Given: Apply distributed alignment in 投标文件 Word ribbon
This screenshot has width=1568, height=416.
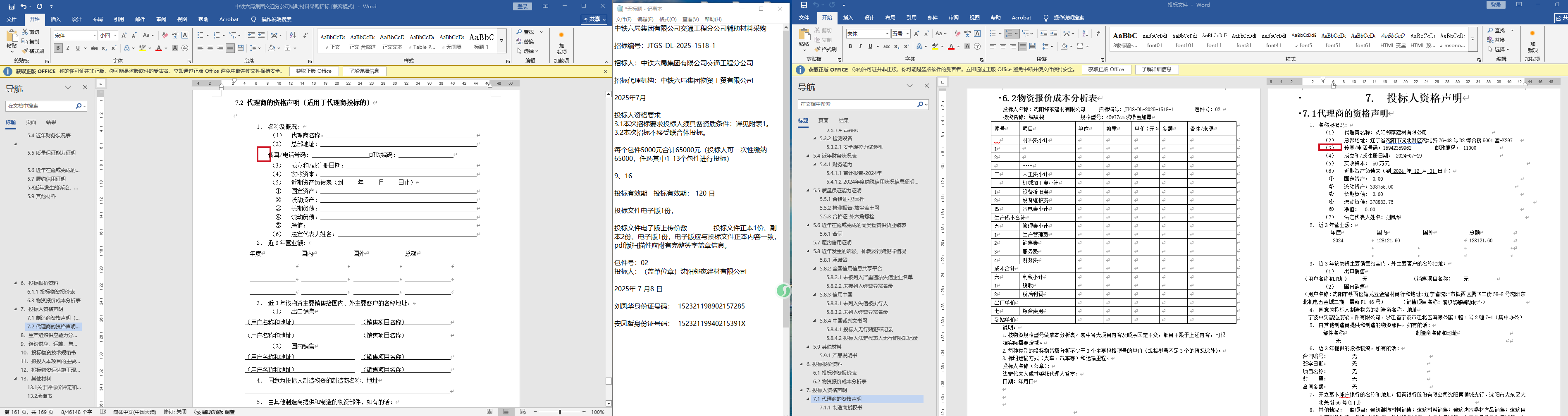Looking at the screenshot, I should pyautogui.click(x=1032, y=46).
